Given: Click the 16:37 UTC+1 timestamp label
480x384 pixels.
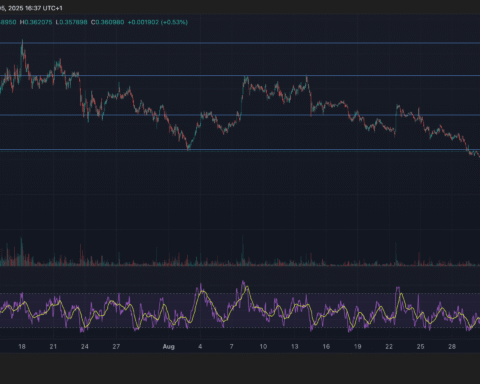Looking at the screenshot, I should (x=44, y=8).
